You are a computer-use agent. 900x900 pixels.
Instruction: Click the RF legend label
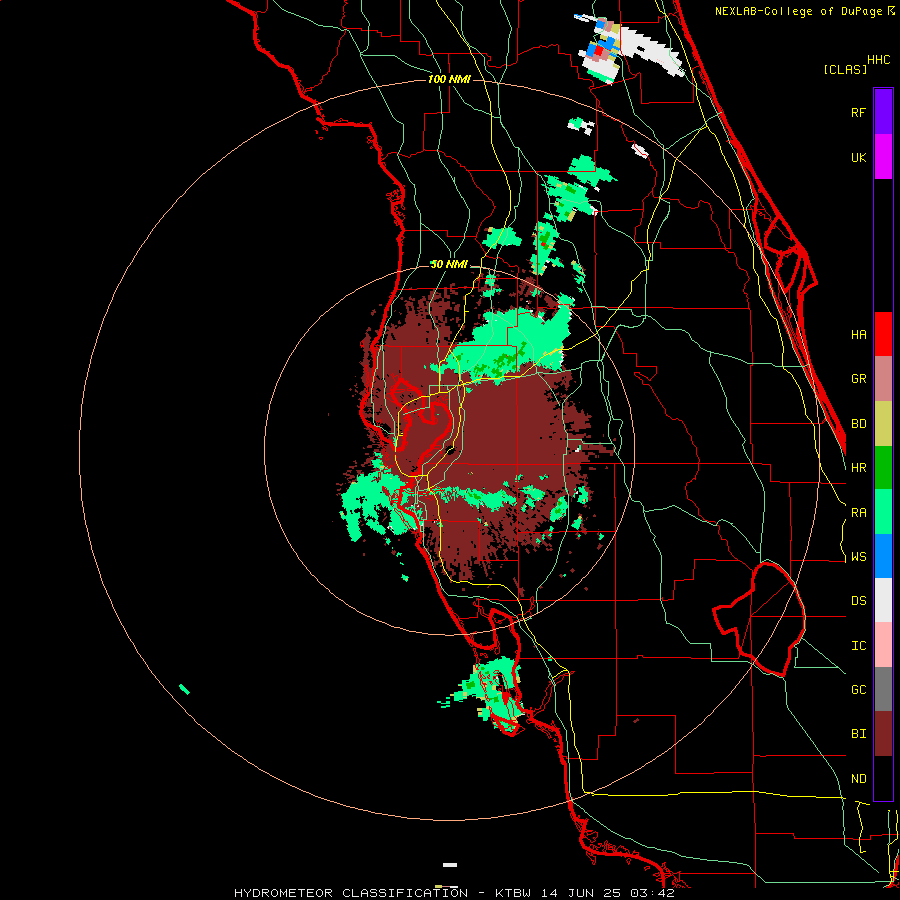859,112
